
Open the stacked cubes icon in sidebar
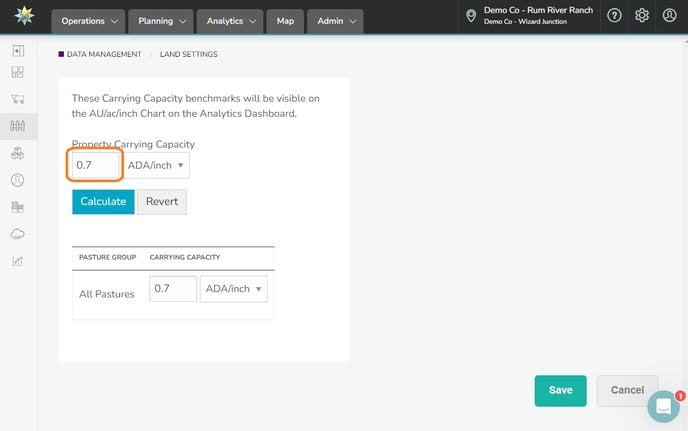pyautogui.click(x=17, y=153)
